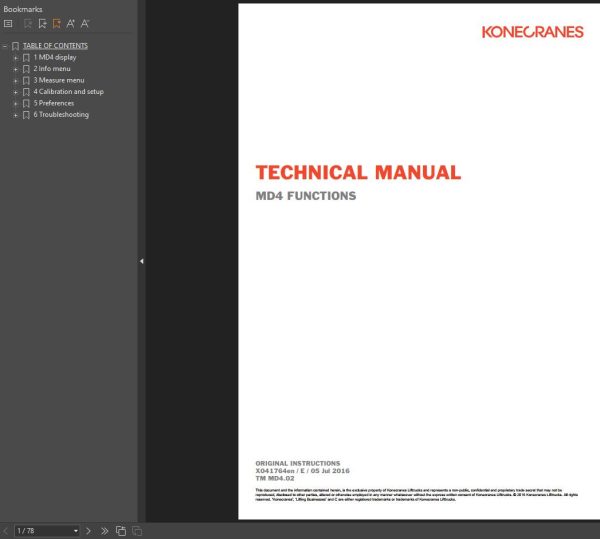The height and width of the screenshot is (539, 600).
Task: Go to 6 Troubleshooting bookmark
Action: 61,115
